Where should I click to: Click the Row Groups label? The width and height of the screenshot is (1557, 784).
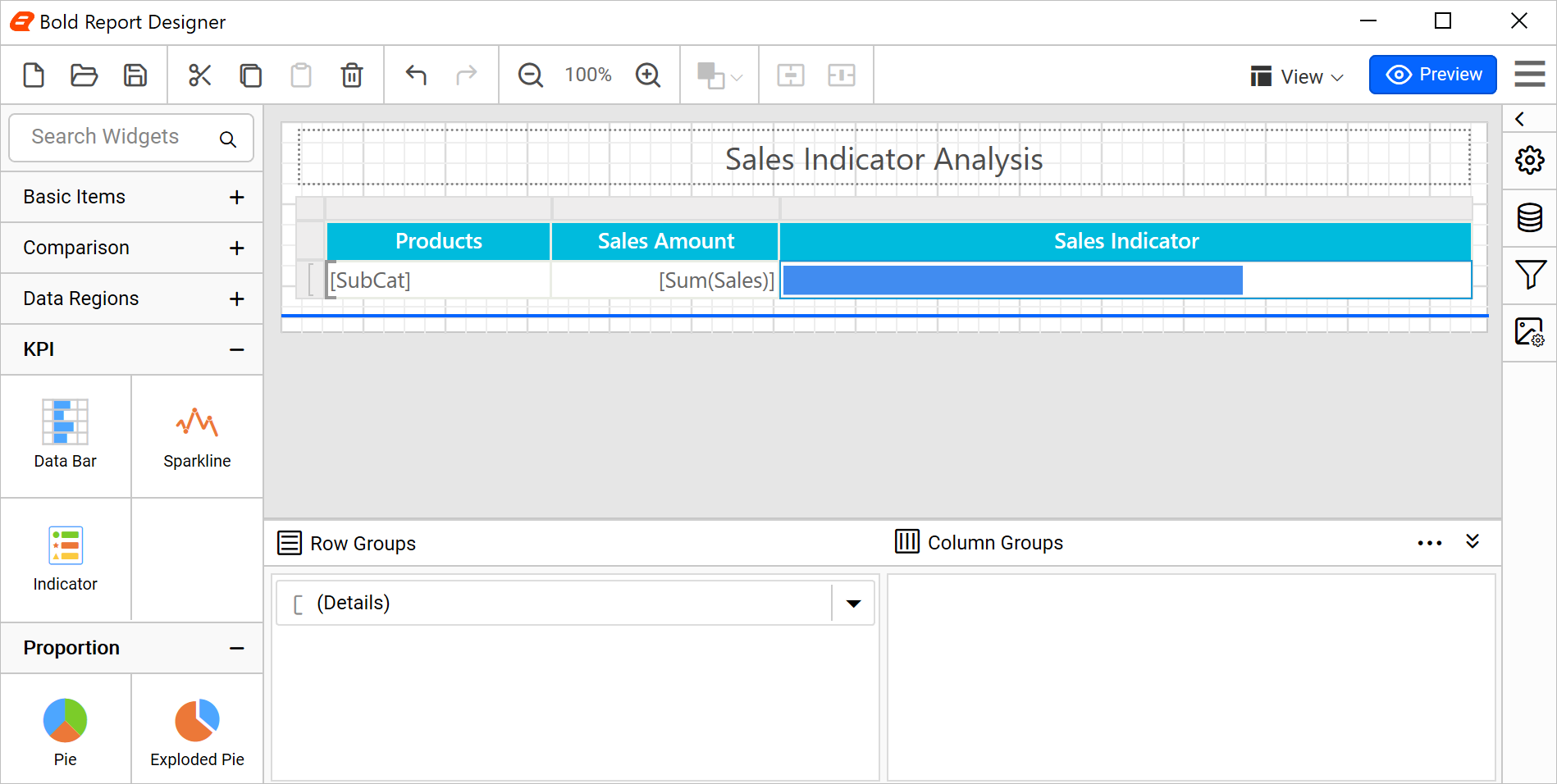[x=363, y=544]
